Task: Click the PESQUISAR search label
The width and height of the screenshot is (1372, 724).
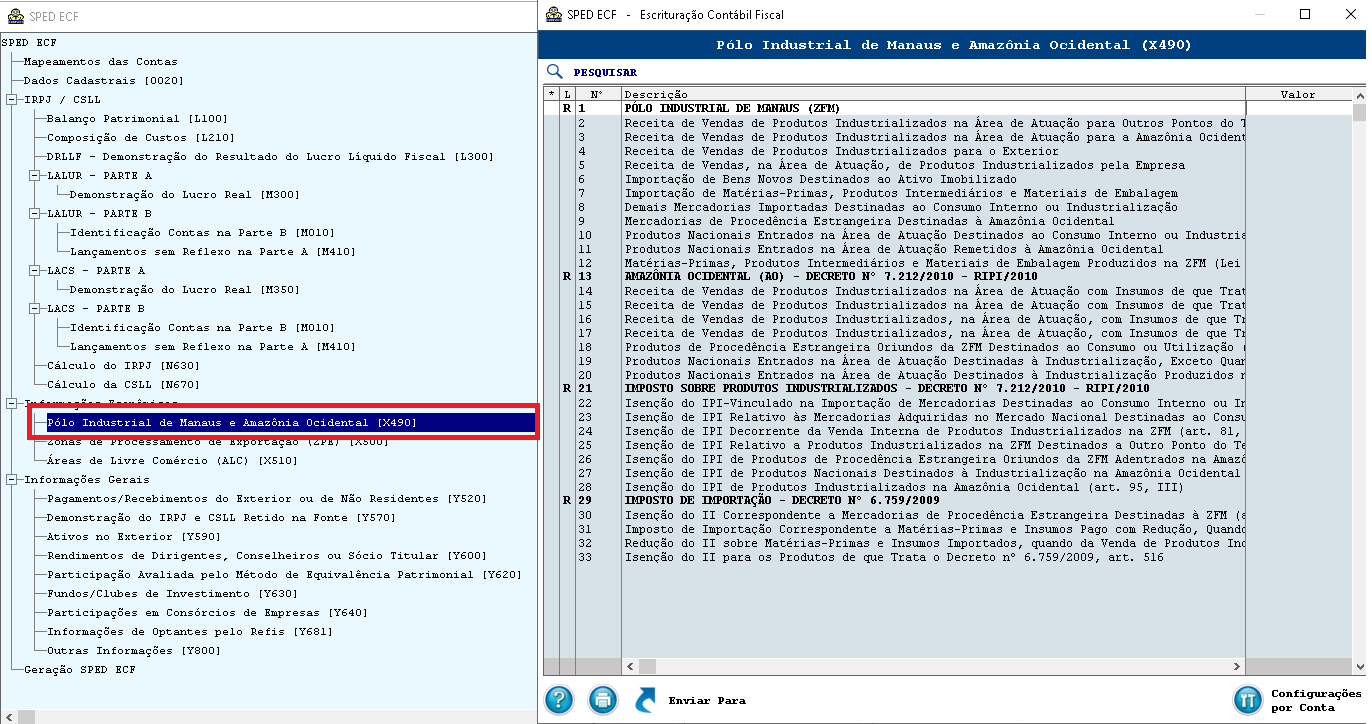Action: 605,72
